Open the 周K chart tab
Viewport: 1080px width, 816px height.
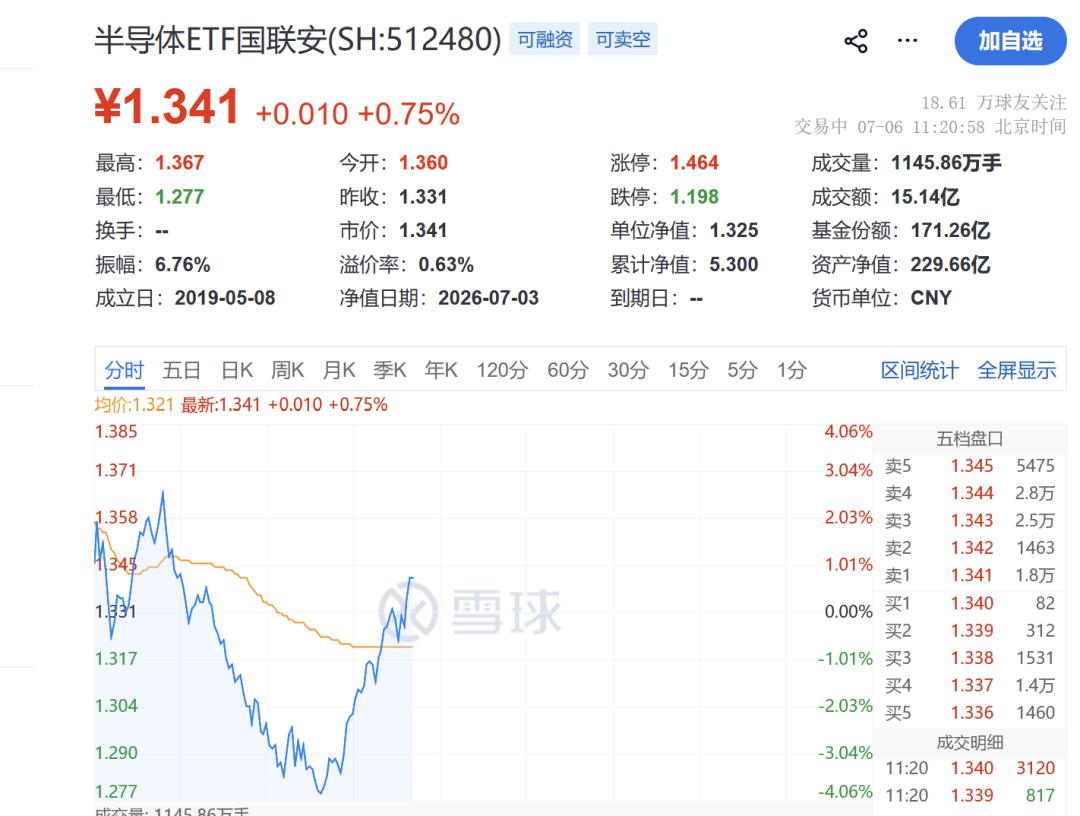287,370
